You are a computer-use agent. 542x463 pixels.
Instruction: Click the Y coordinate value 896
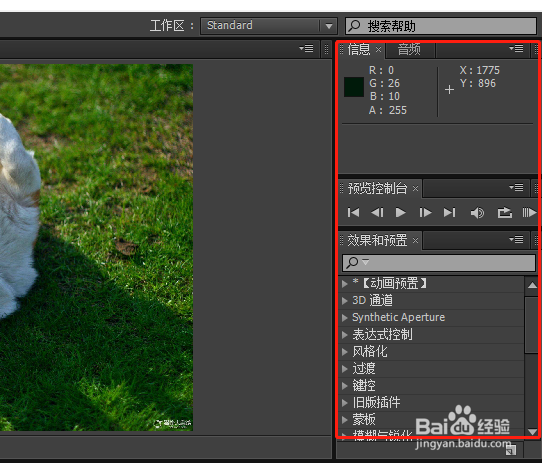tap(487, 83)
